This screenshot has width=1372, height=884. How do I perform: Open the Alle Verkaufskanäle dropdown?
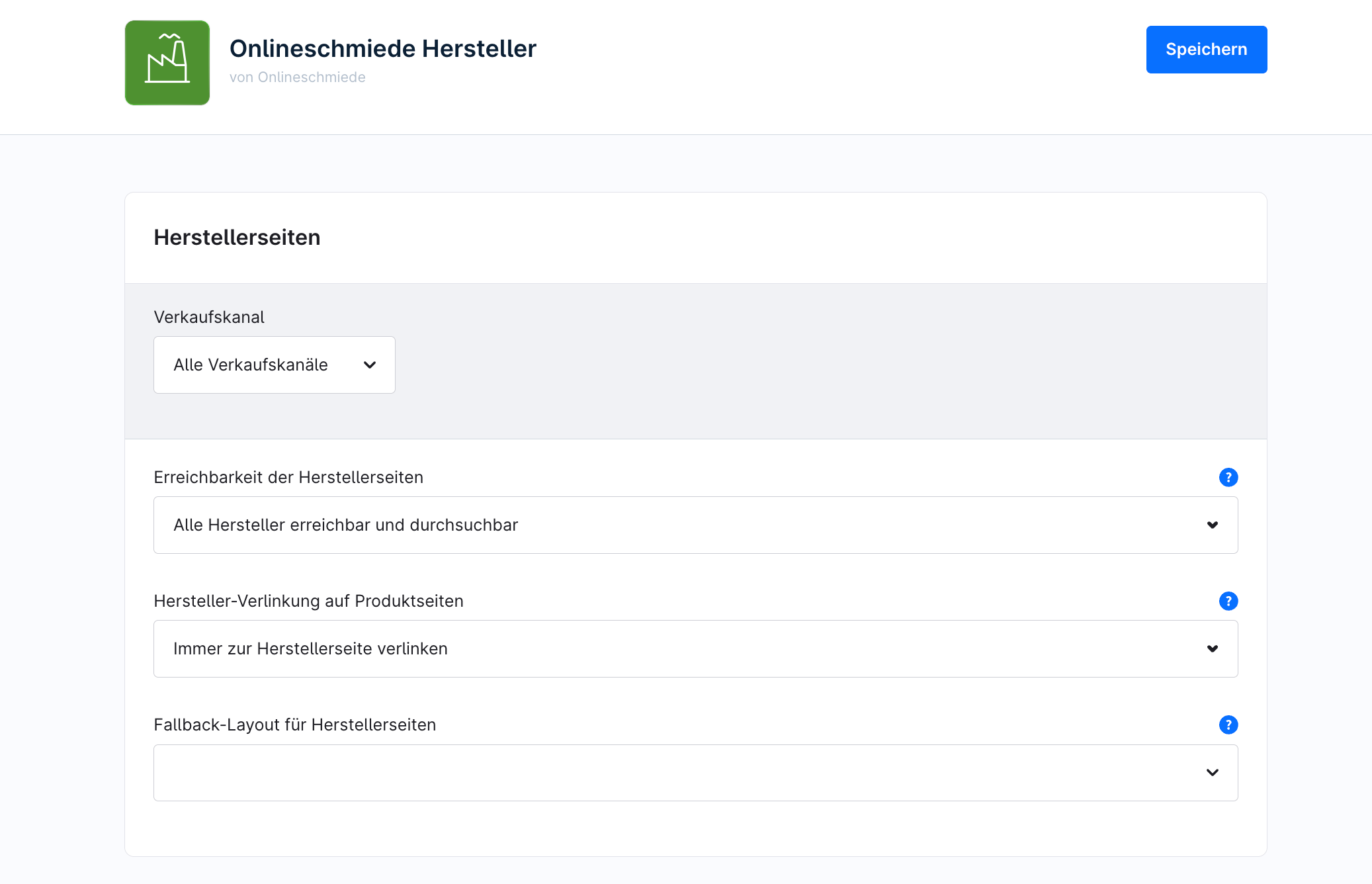pos(275,365)
